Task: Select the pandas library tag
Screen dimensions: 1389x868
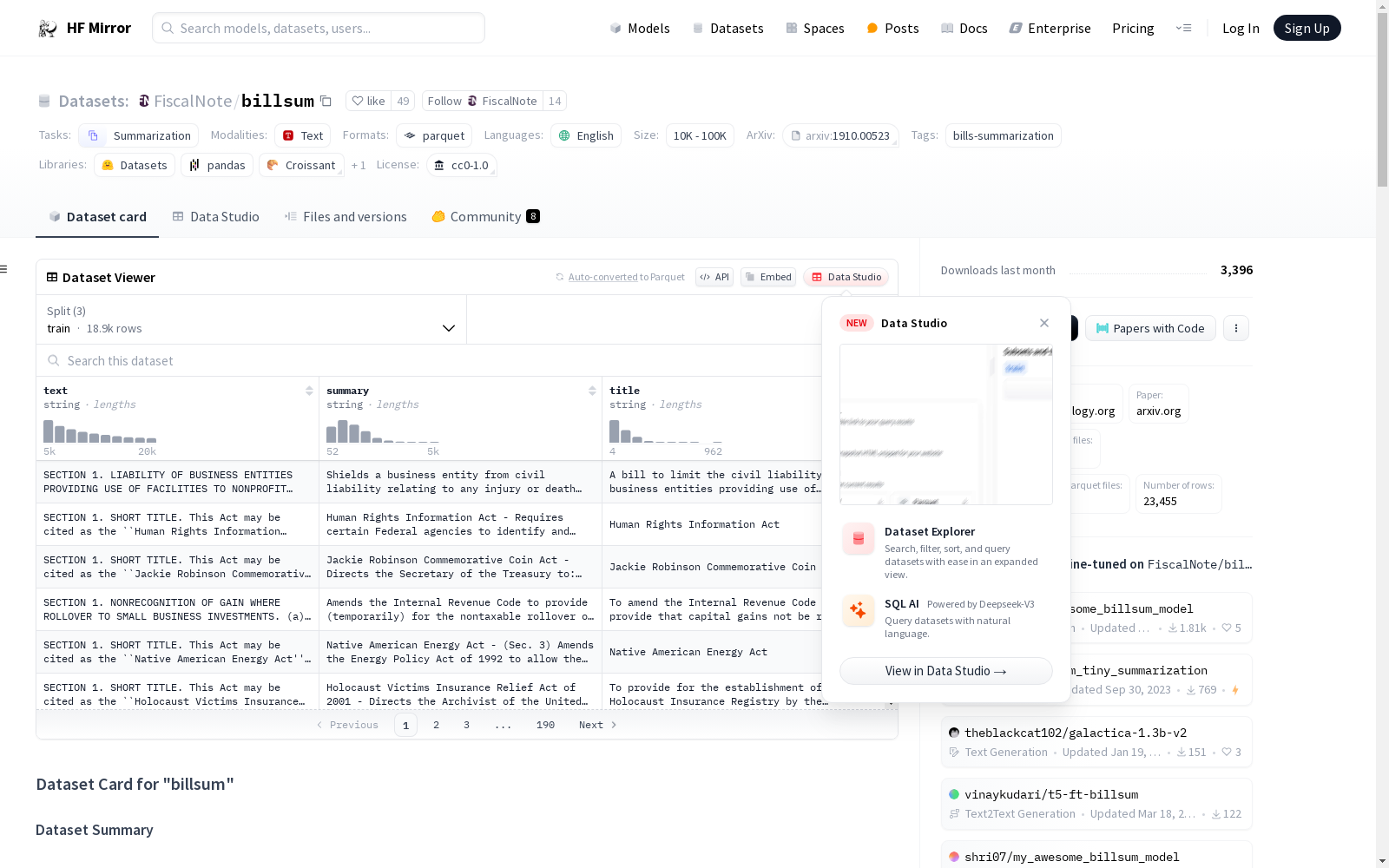Action: pyautogui.click(x=217, y=165)
